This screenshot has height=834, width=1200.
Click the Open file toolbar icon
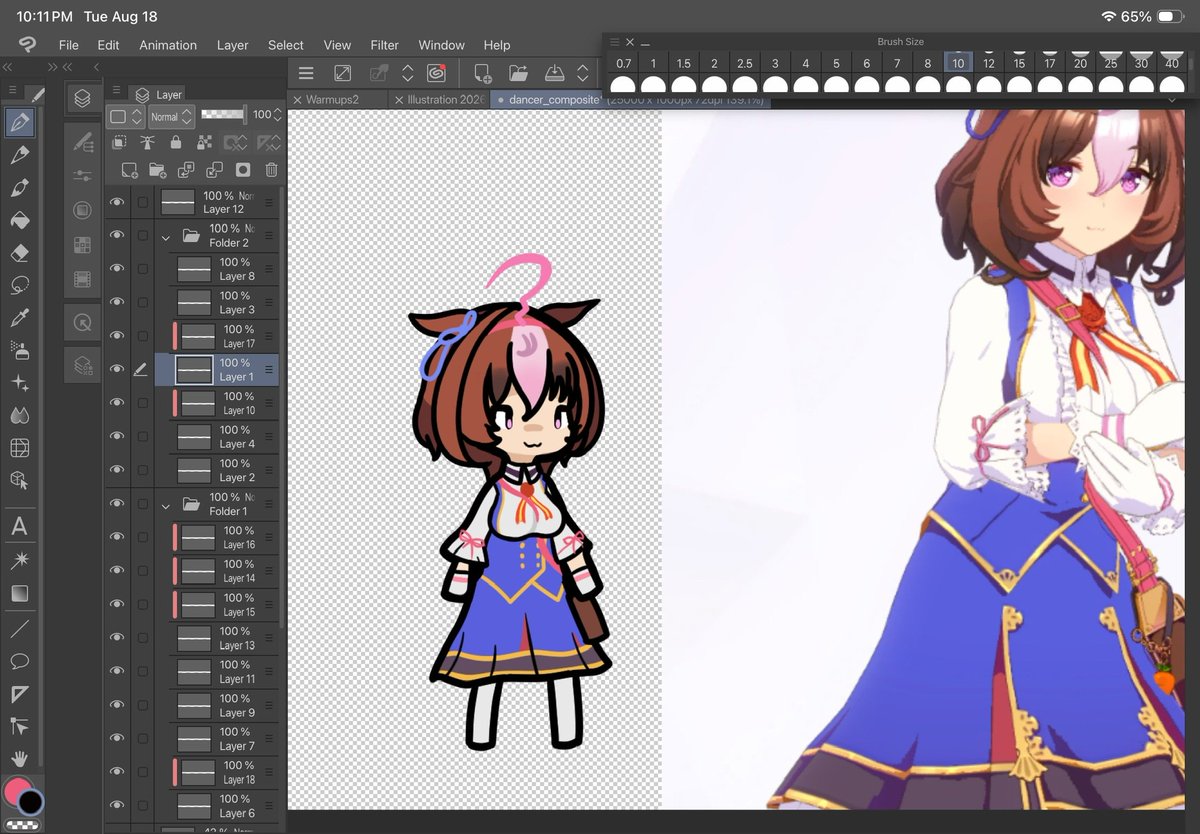point(518,73)
